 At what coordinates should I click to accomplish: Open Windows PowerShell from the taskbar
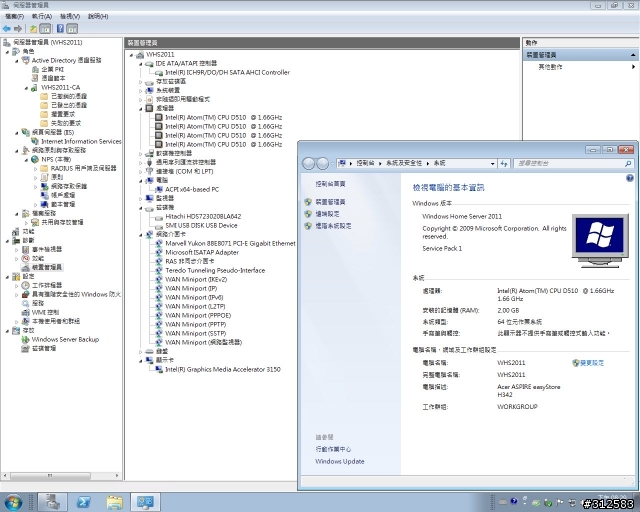84,502
